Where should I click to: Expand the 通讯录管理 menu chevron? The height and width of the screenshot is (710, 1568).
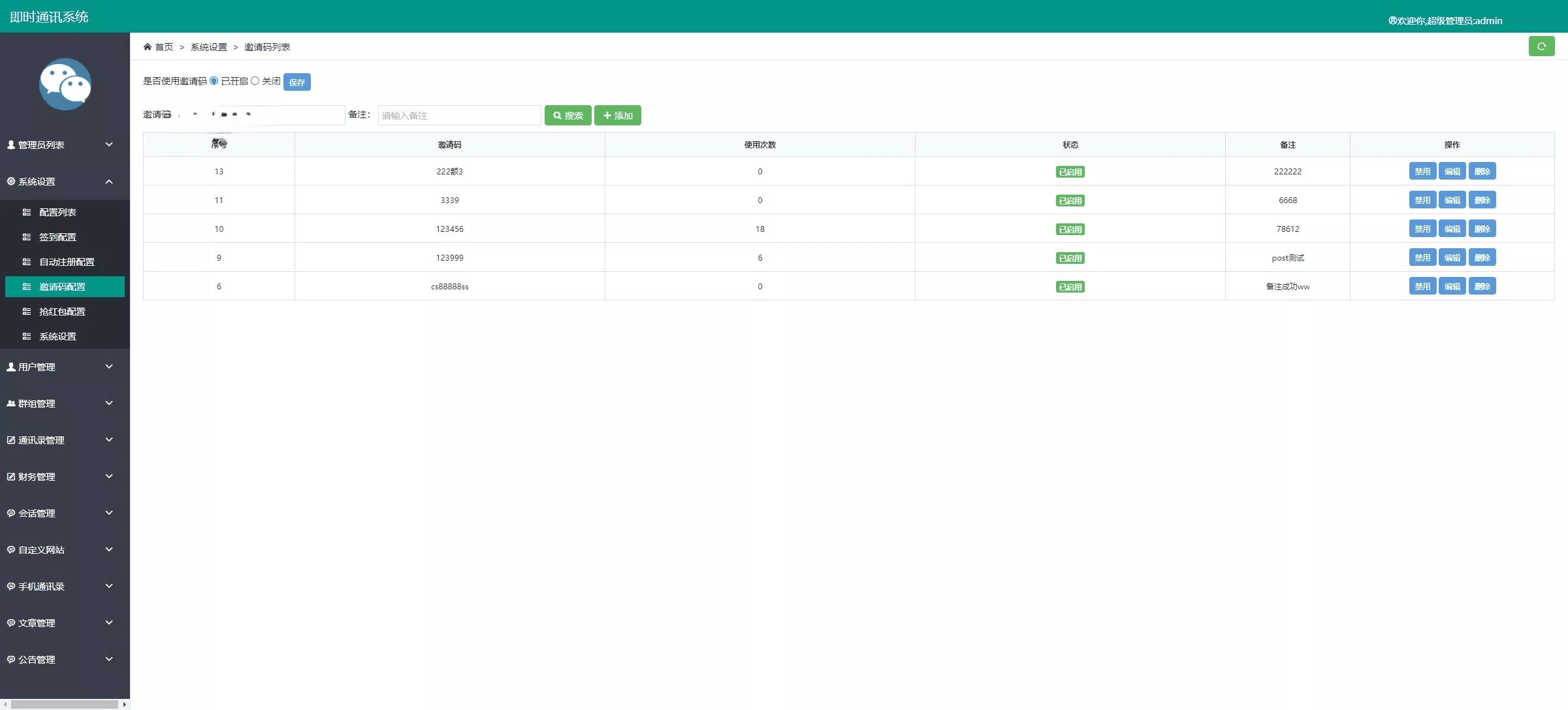tap(109, 440)
